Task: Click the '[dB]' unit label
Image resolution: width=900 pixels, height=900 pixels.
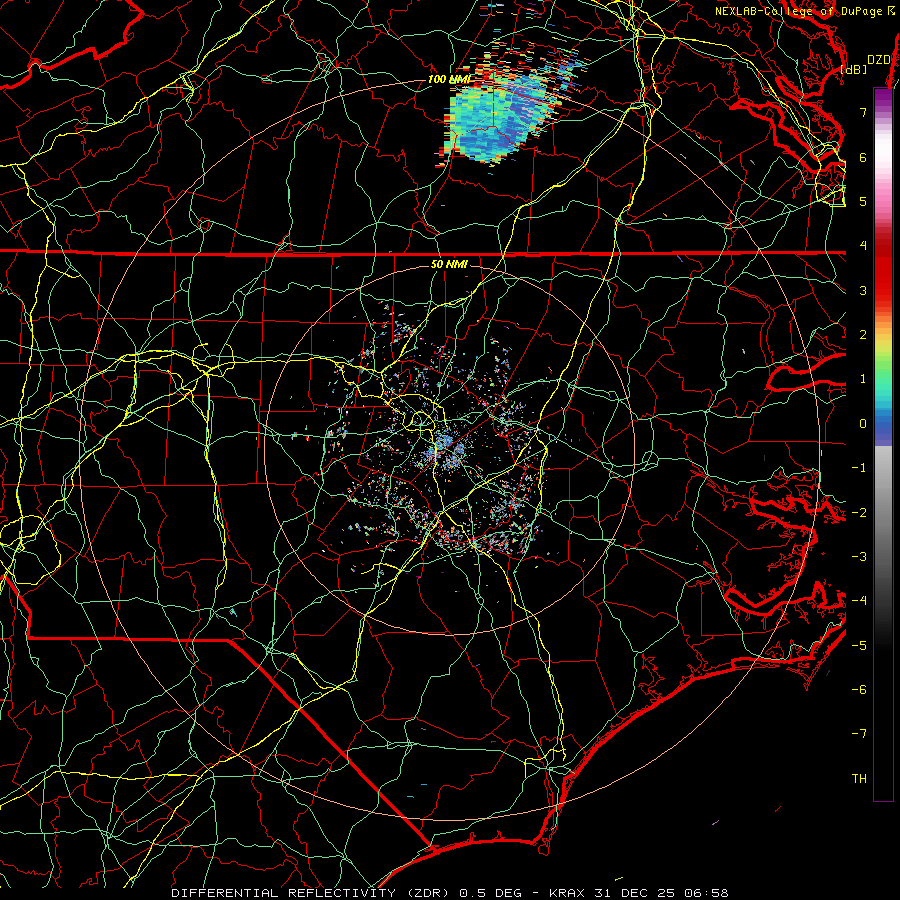Action: pyautogui.click(x=854, y=69)
